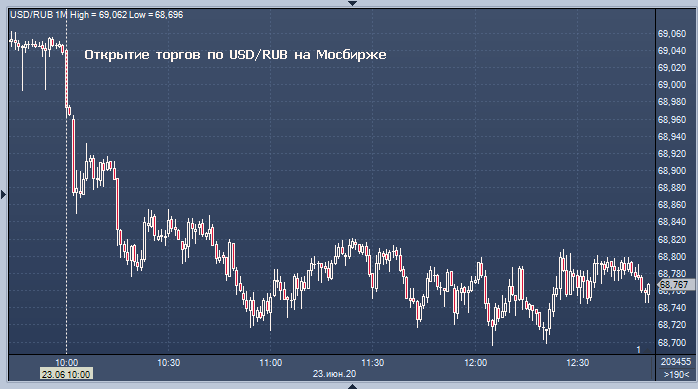Click the 68,700 price axis label

pyautogui.click(x=672, y=343)
